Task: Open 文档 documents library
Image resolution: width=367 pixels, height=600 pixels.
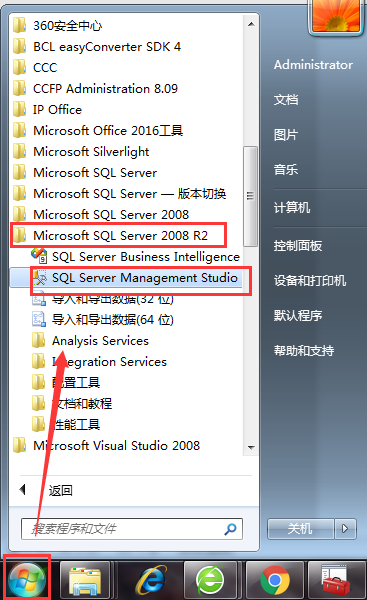Action: 286,100
